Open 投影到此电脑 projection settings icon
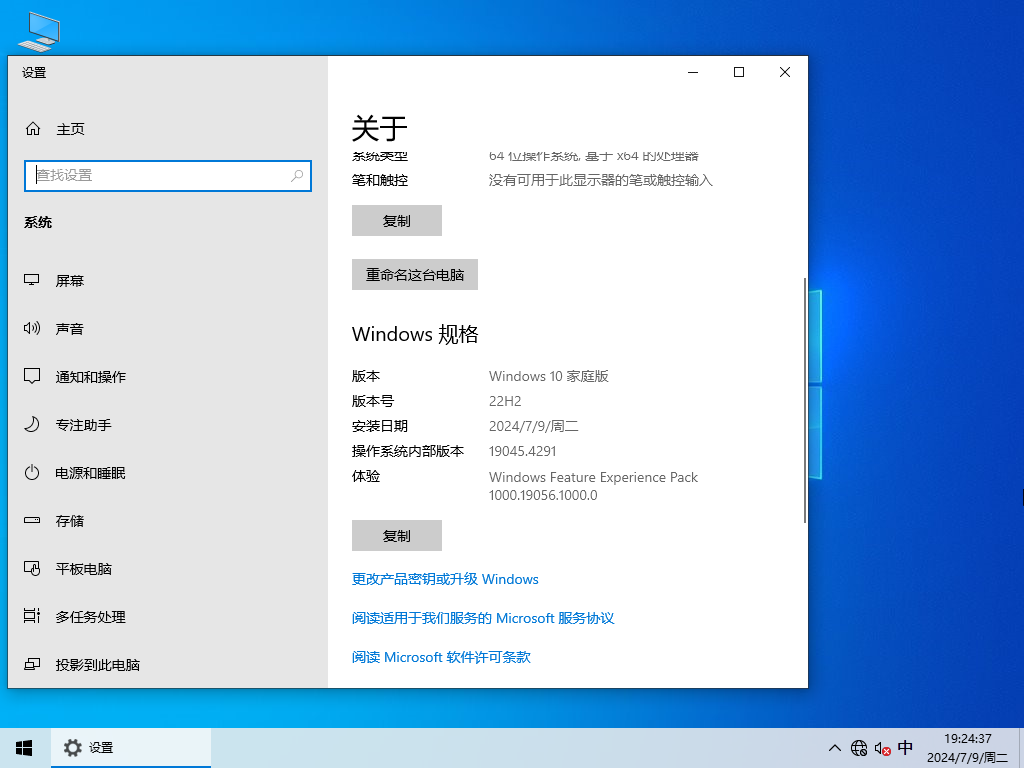This screenshot has height=768, width=1024. 31,665
